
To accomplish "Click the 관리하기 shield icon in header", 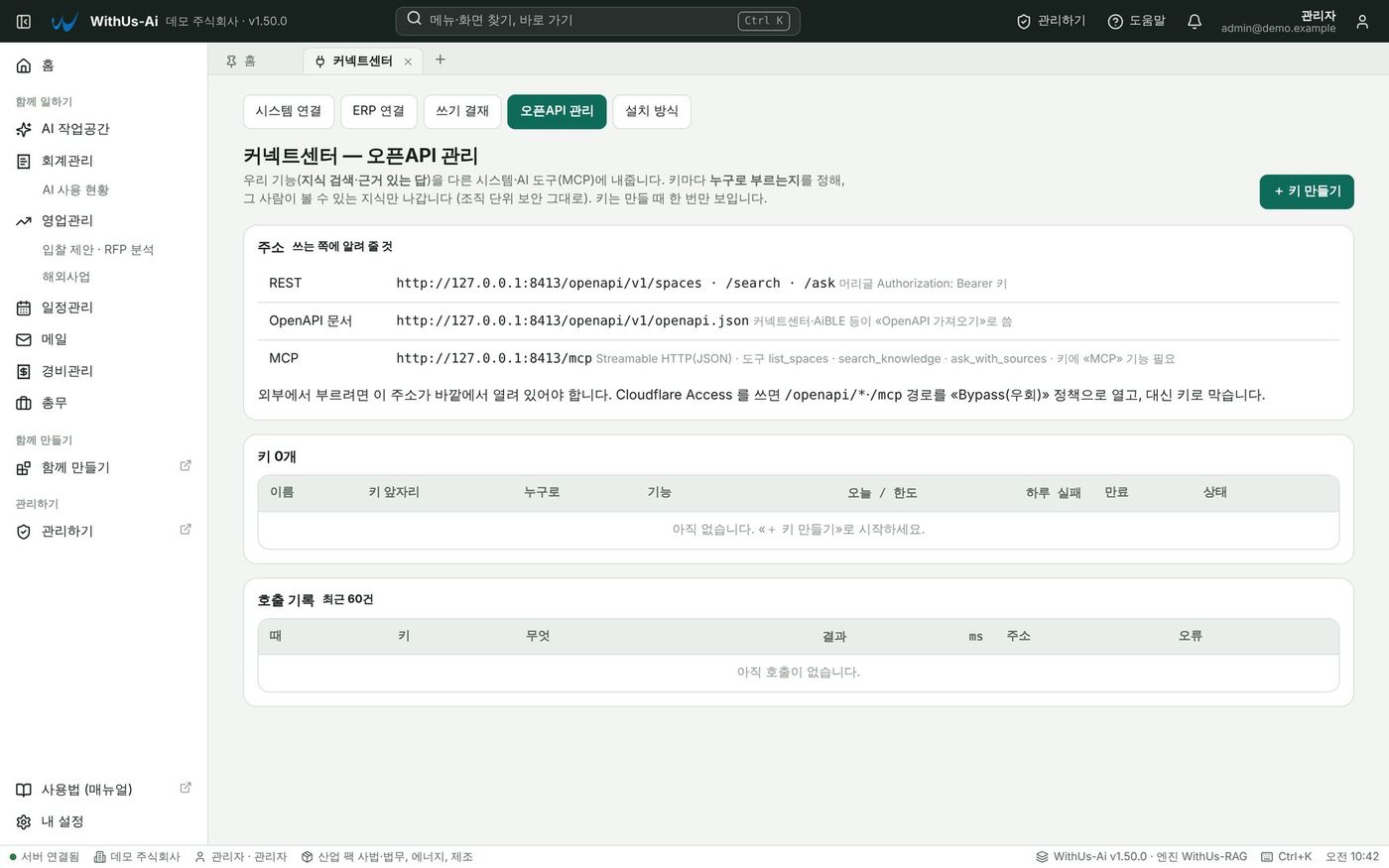I will (x=1024, y=21).
